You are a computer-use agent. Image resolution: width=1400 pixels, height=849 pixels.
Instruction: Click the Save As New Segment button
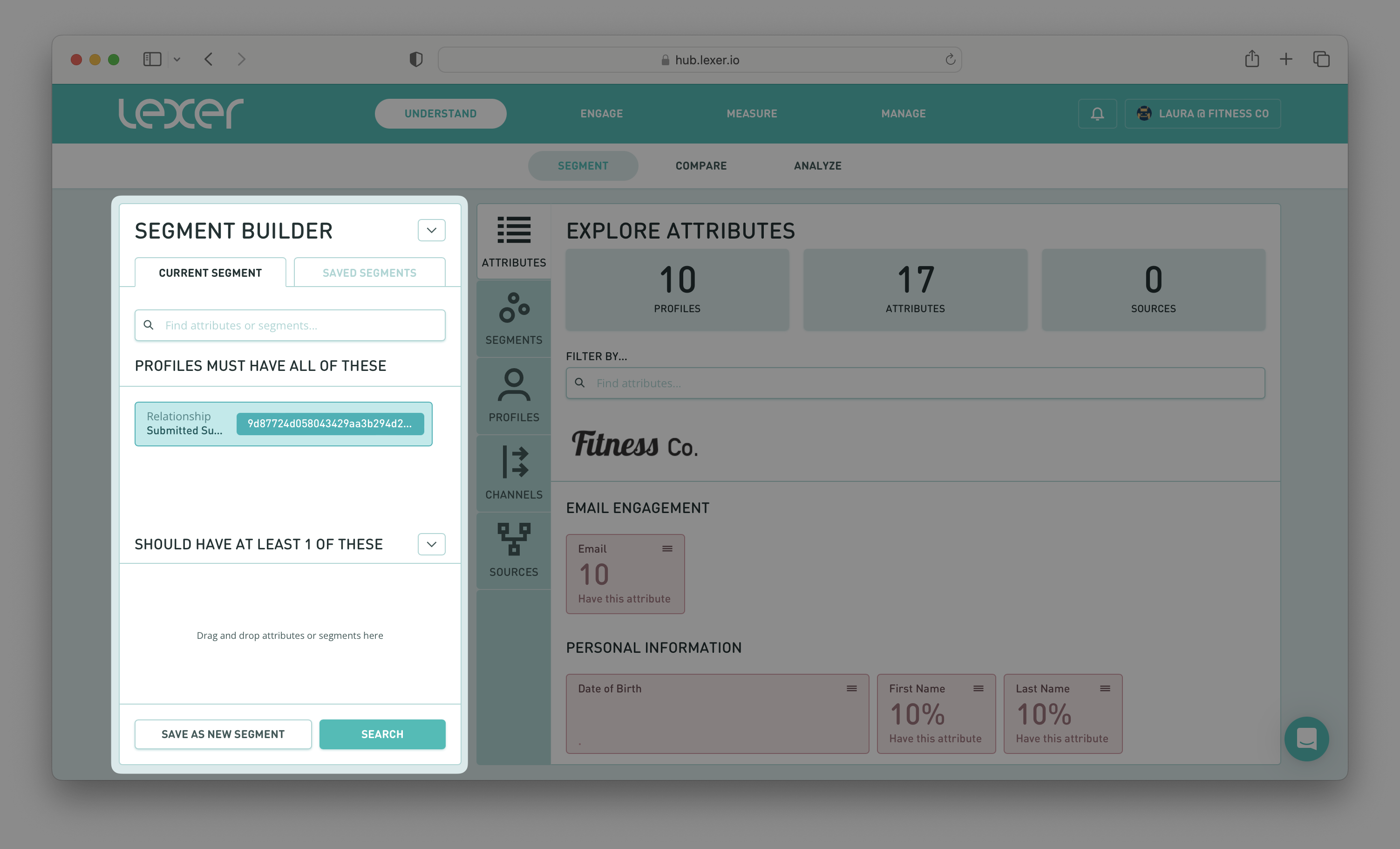click(x=223, y=734)
